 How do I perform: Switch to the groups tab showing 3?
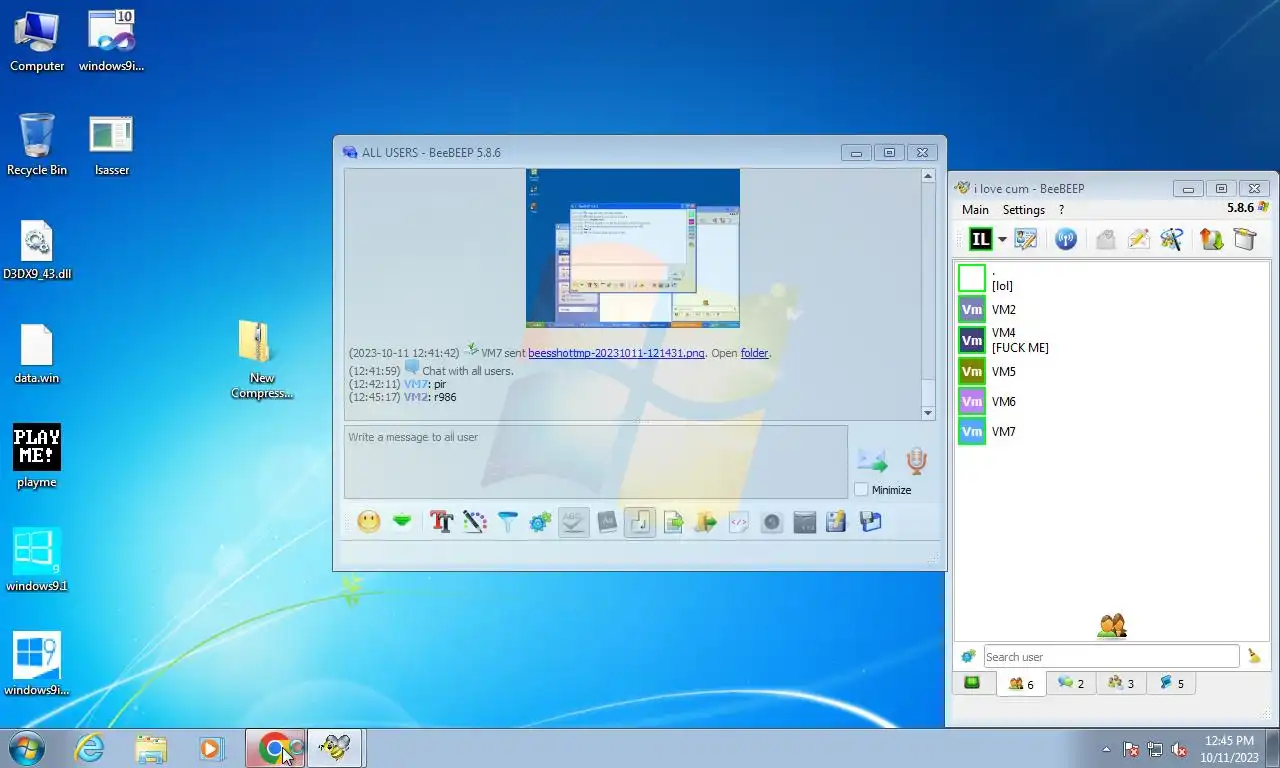point(1121,684)
